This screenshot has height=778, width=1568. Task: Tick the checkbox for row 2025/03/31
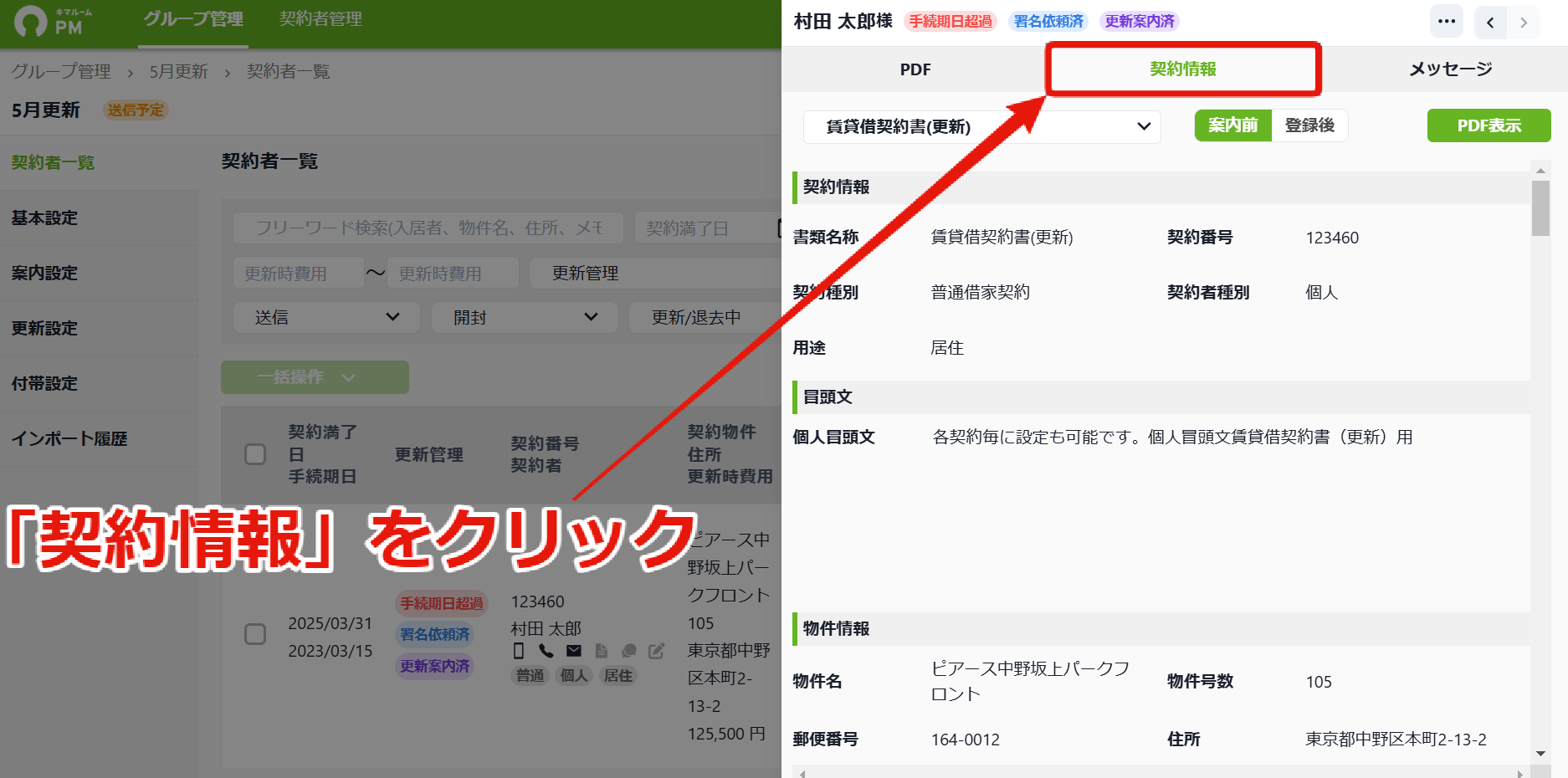pos(255,634)
